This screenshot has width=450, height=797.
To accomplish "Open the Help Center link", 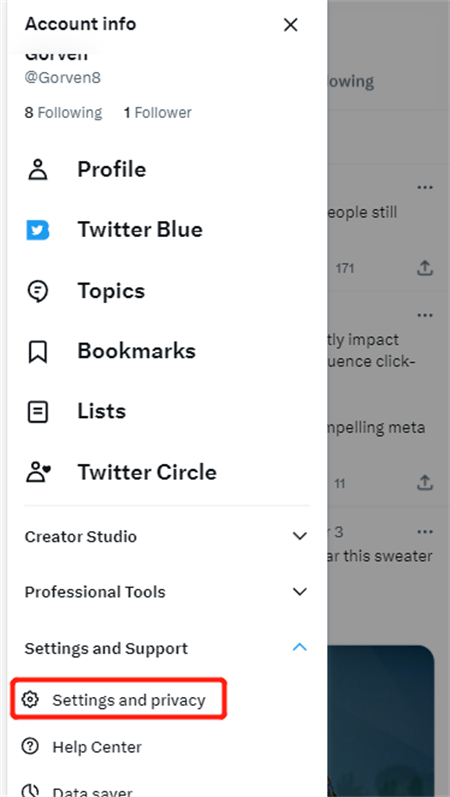I will tap(97, 747).
